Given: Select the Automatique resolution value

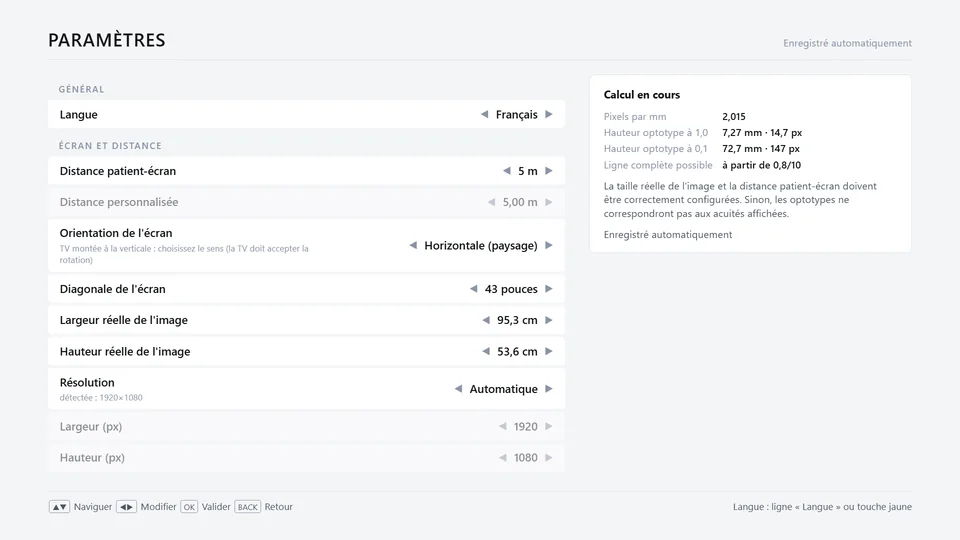Looking at the screenshot, I should (503, 389).
